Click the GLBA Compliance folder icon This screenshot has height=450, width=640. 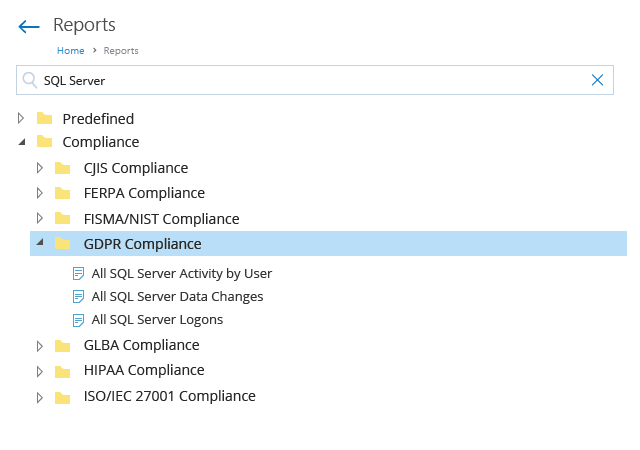(x=63, y=346)
